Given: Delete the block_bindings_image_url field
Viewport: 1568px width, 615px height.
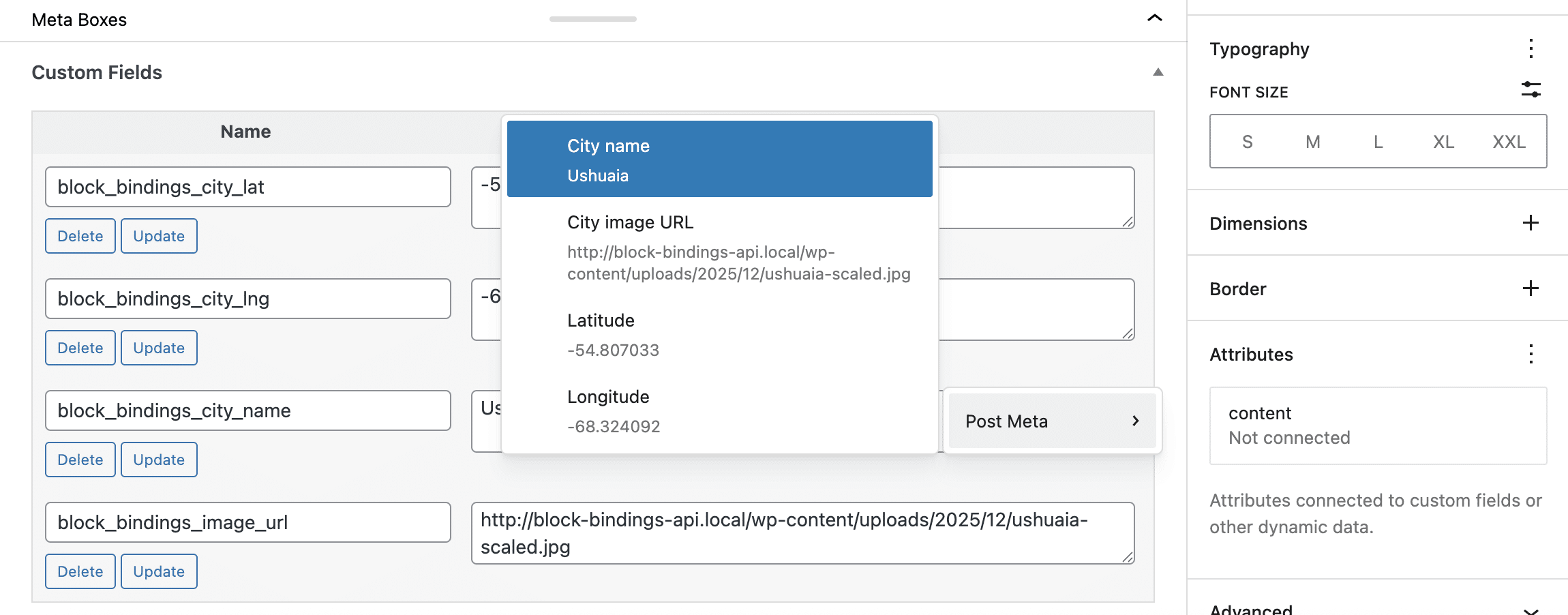Looking at the screenshot, I should point(80,571).
